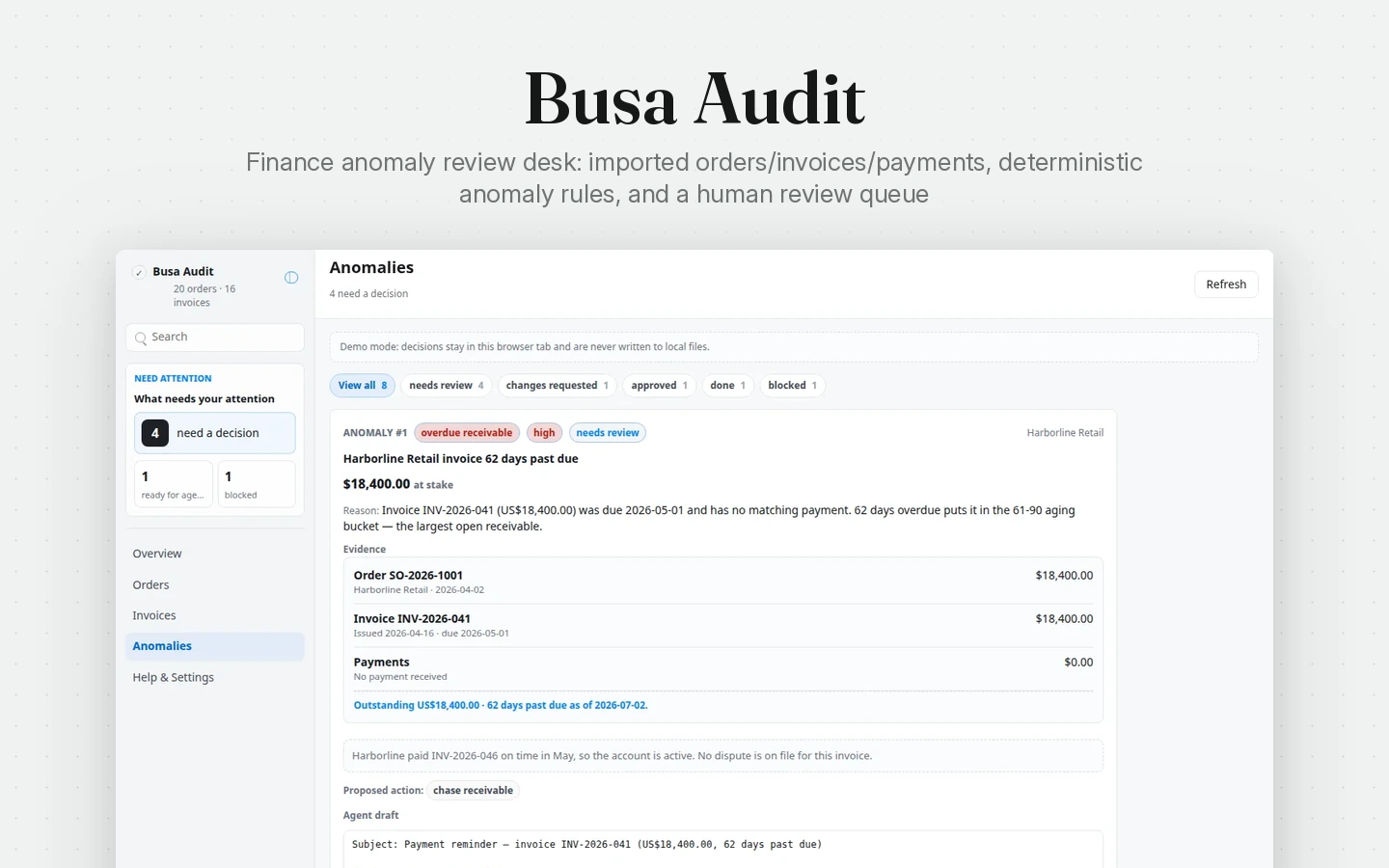Click the 'Harborline paid INV-2026-046' note box
This screenshot has height=868, width=1389.
pos(723,756)
